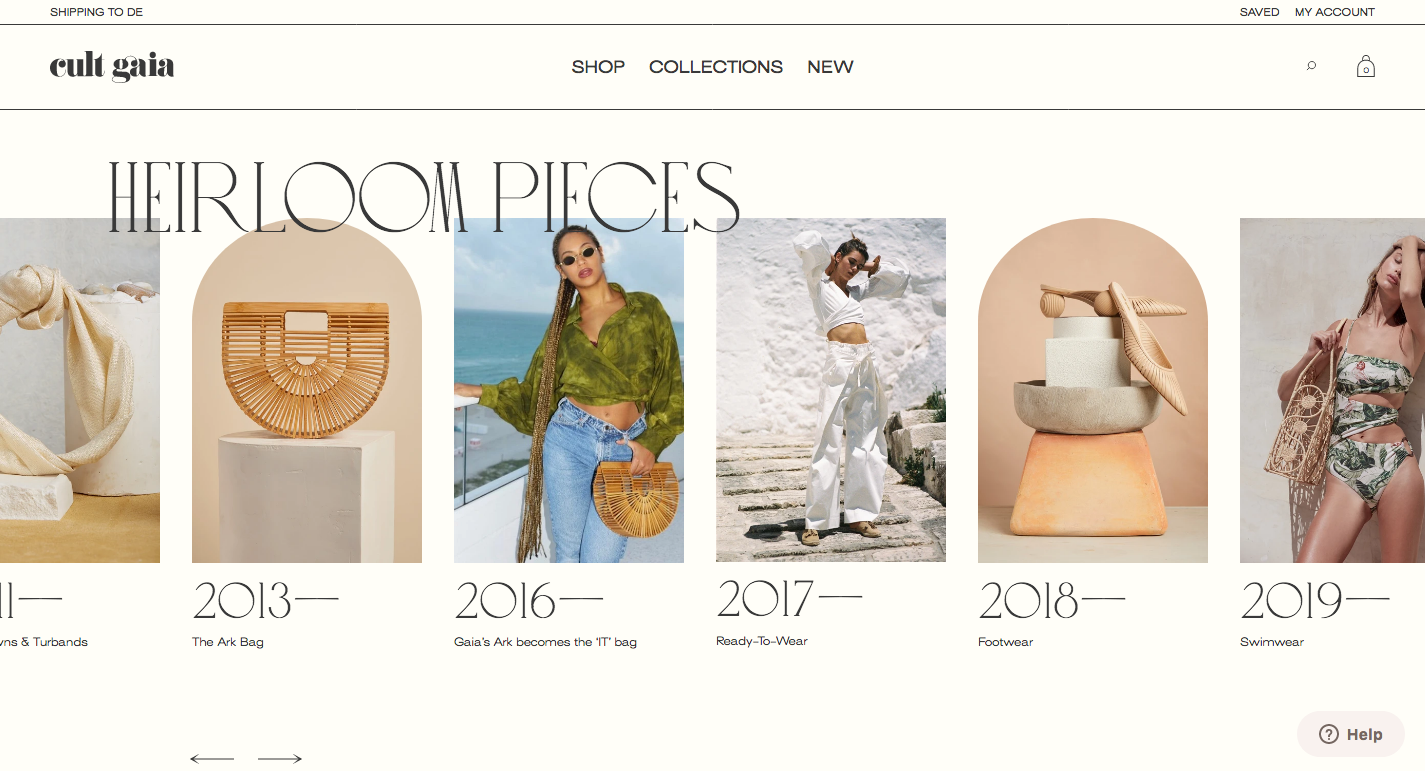Viewport: 1425px width, 771px height.
Task: Select the 2013 Ark Bag image
Action: coord(307,390)
